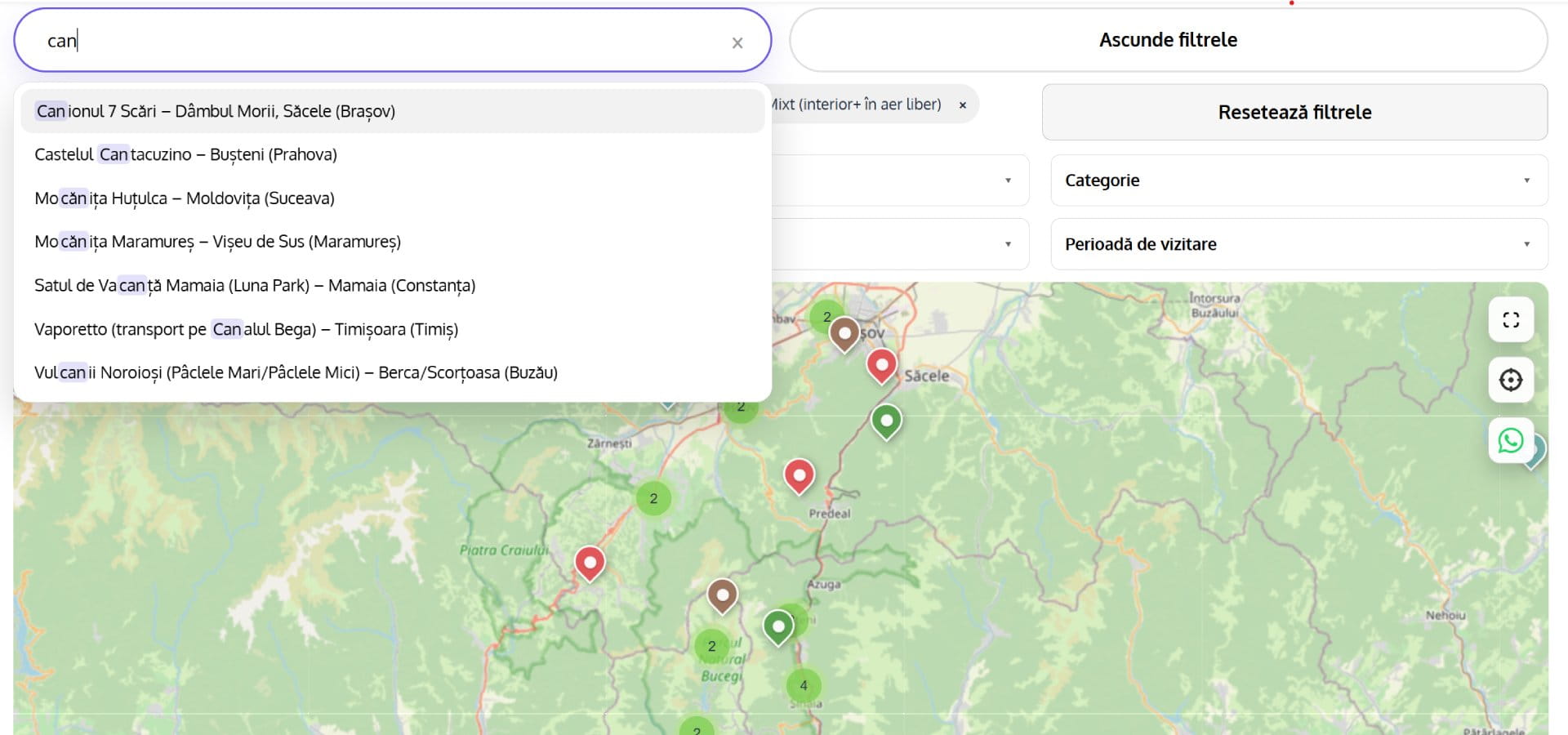Open the cluster marker 2 near Bucegi label

[x=712, y=646]
